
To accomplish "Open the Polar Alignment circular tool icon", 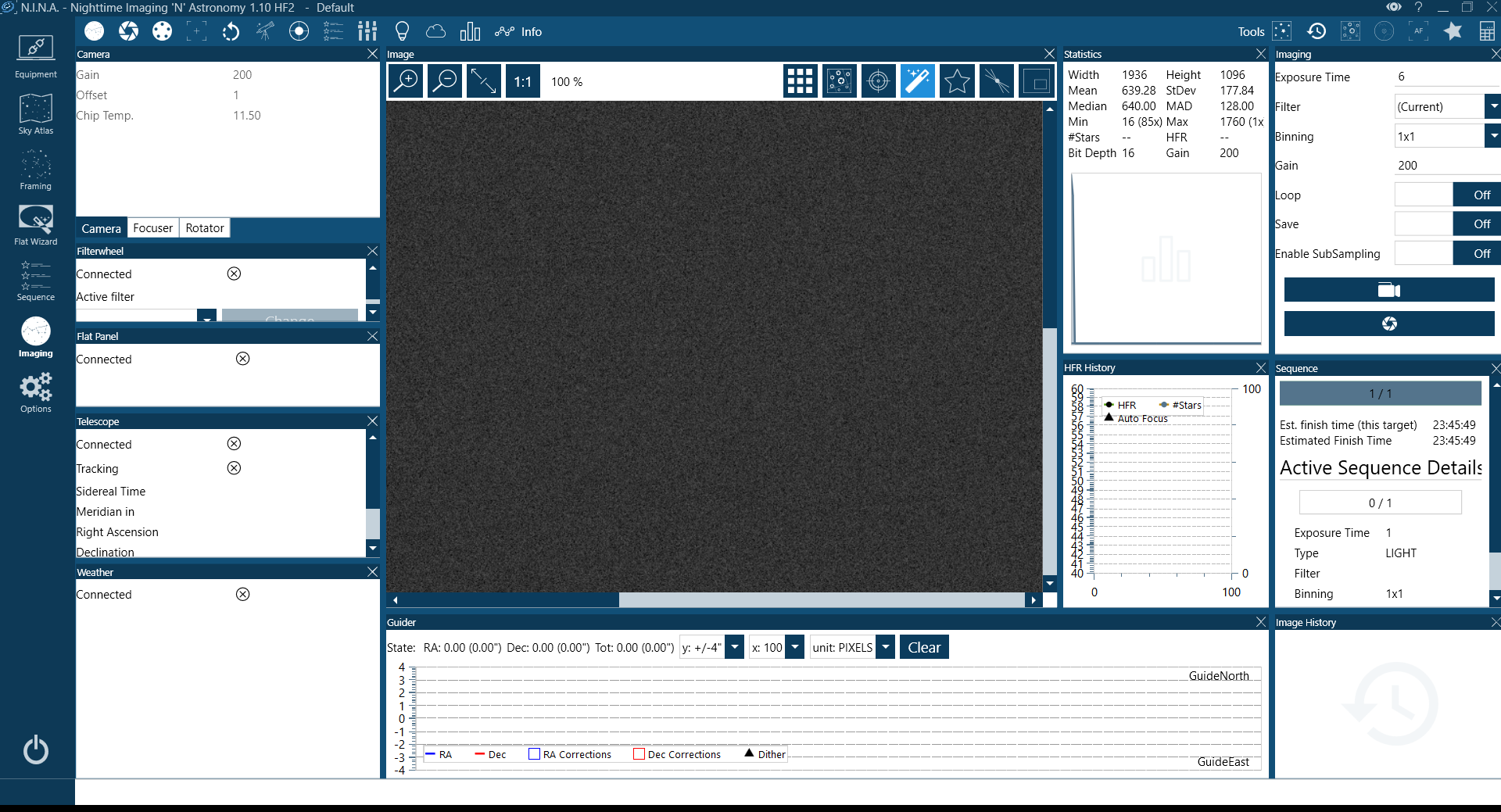I will 1385,31.
